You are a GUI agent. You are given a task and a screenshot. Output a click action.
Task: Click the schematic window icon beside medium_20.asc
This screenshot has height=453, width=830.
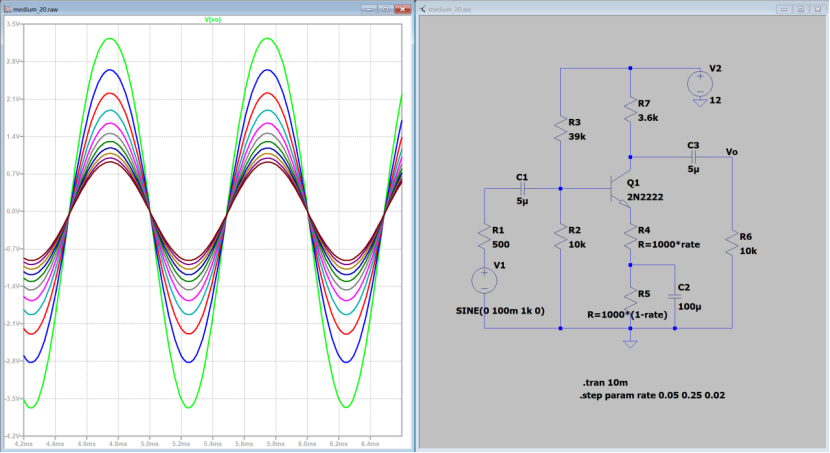[423, 9]
